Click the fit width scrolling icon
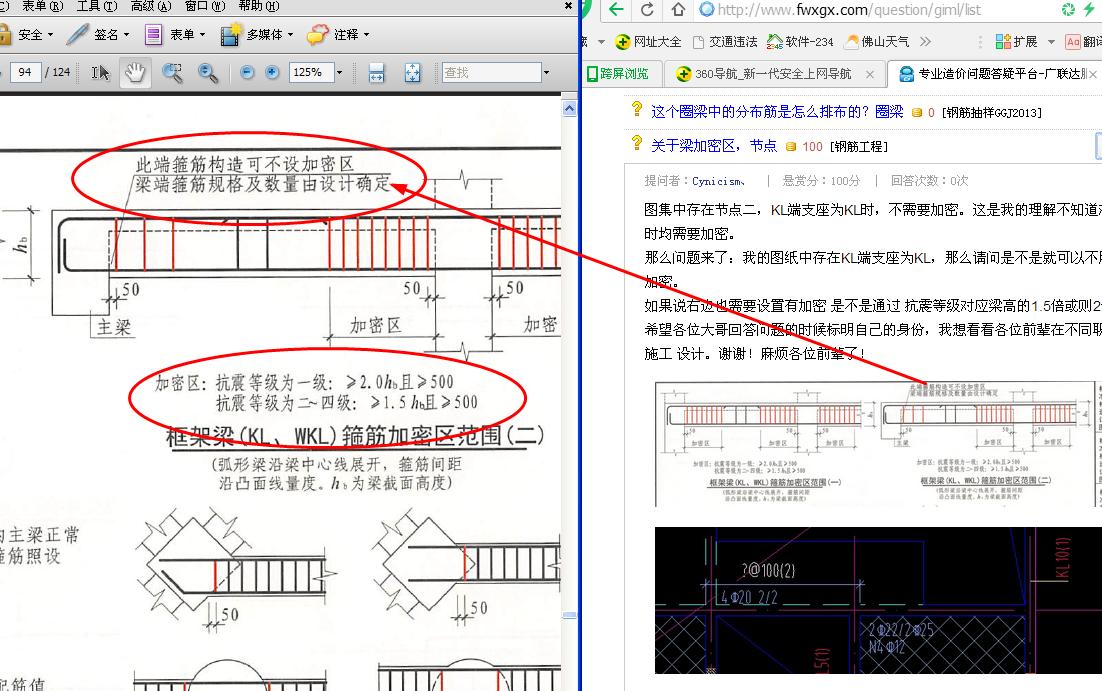The image size is (1102, 691). coord(377,72)
